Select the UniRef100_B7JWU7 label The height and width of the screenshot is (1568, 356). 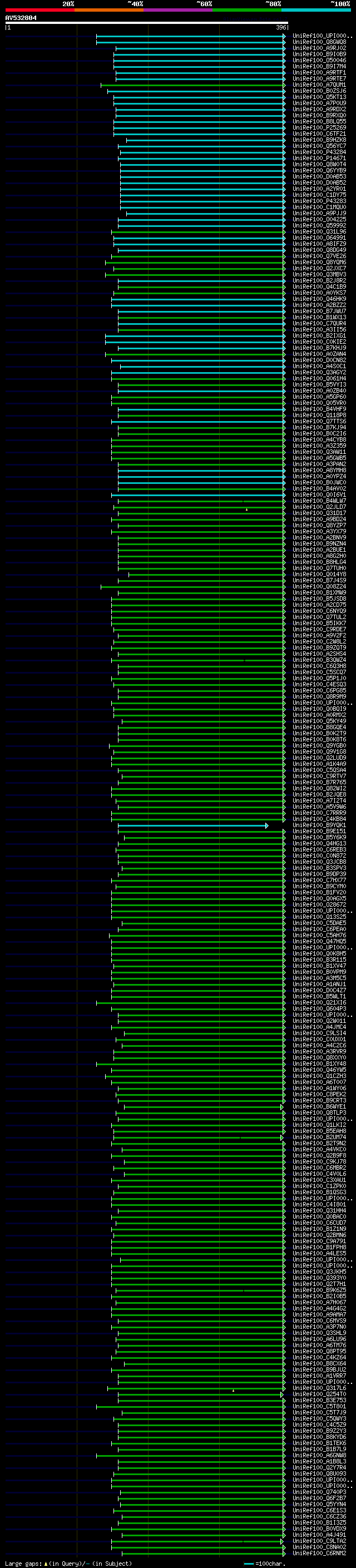point(319,311)
